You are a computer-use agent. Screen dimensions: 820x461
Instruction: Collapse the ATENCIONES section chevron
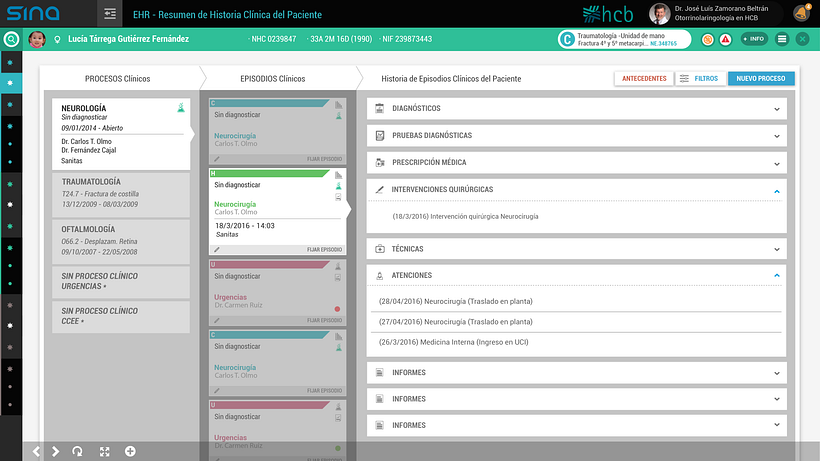pyautogui.click(x=777, y=275)
